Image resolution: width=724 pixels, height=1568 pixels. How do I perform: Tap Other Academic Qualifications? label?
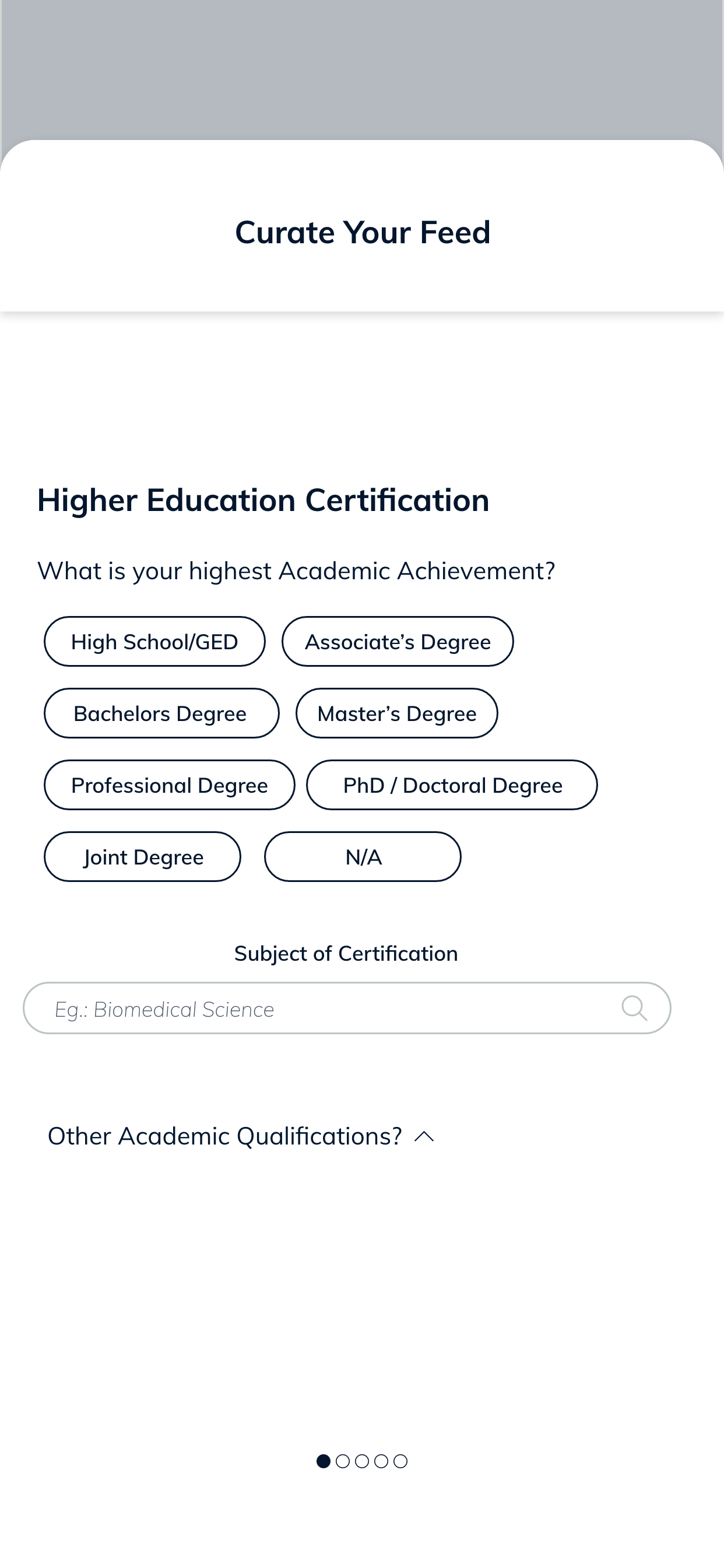coord(225,1136)
